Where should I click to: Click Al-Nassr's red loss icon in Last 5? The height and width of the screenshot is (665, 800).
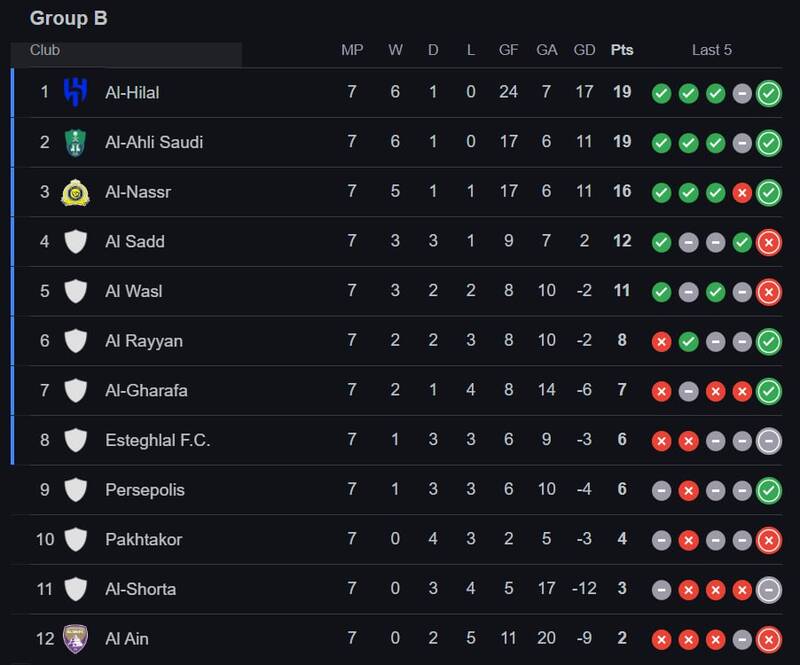pyautogui.click(x=741, y=192)
